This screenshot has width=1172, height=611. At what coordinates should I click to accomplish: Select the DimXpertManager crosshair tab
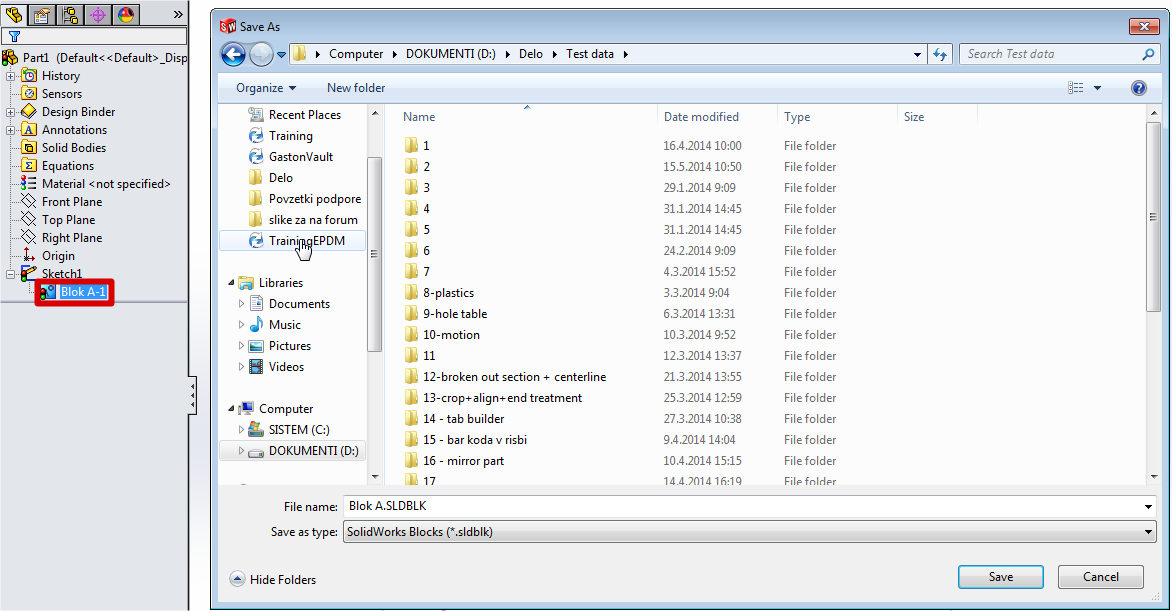click(x=98, y=14)
